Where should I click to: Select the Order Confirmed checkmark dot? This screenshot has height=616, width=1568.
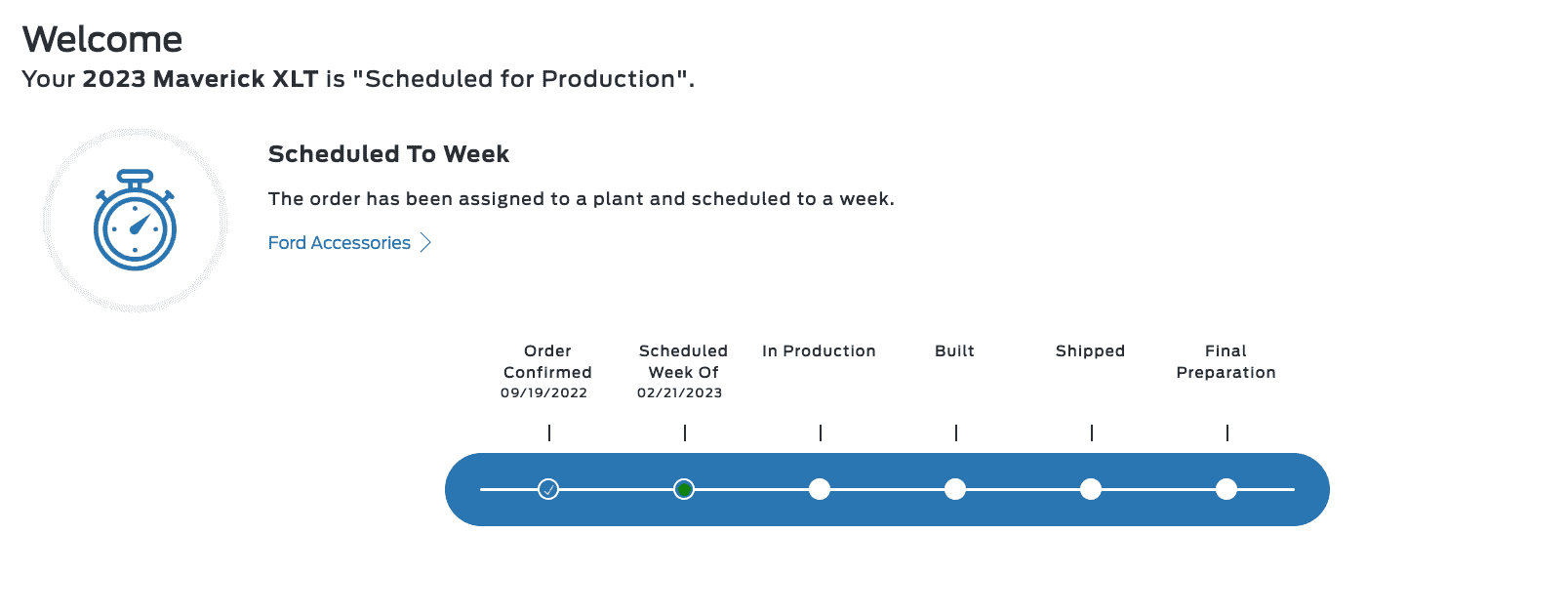point(548,489)
